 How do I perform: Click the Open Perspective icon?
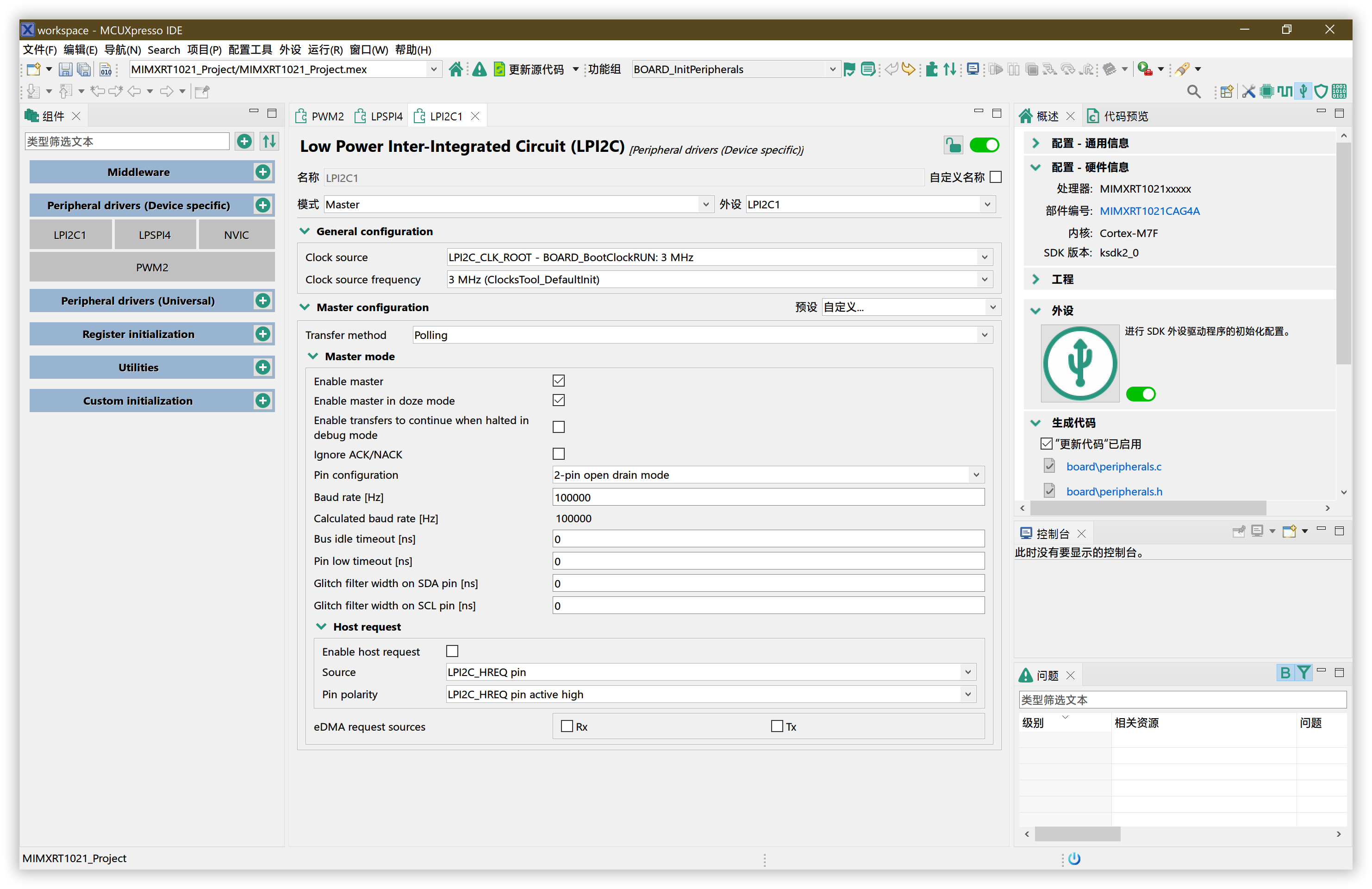(1227, 91)
